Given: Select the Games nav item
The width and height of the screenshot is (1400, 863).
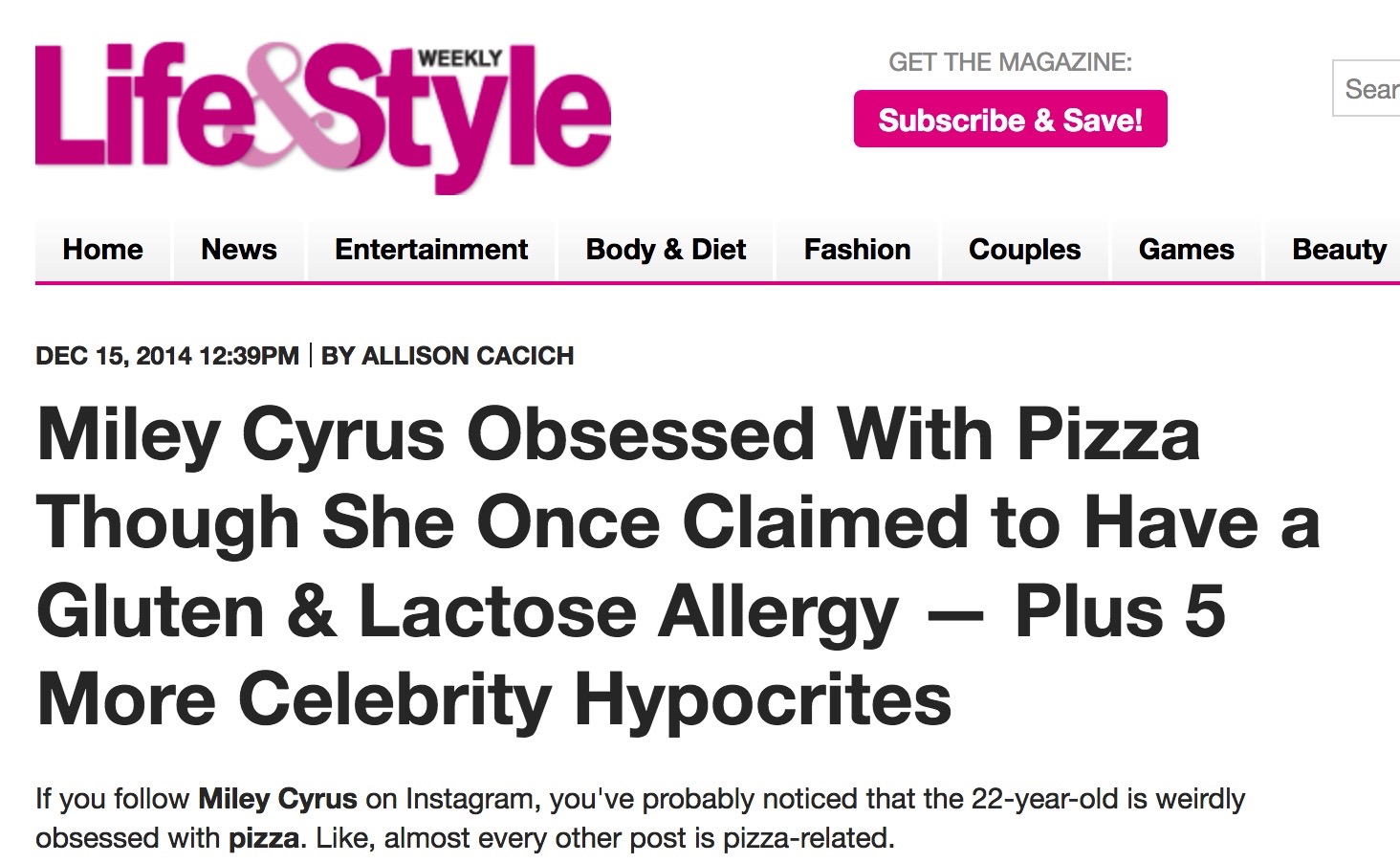Looking at the screenshot, I should [1186, 250].
